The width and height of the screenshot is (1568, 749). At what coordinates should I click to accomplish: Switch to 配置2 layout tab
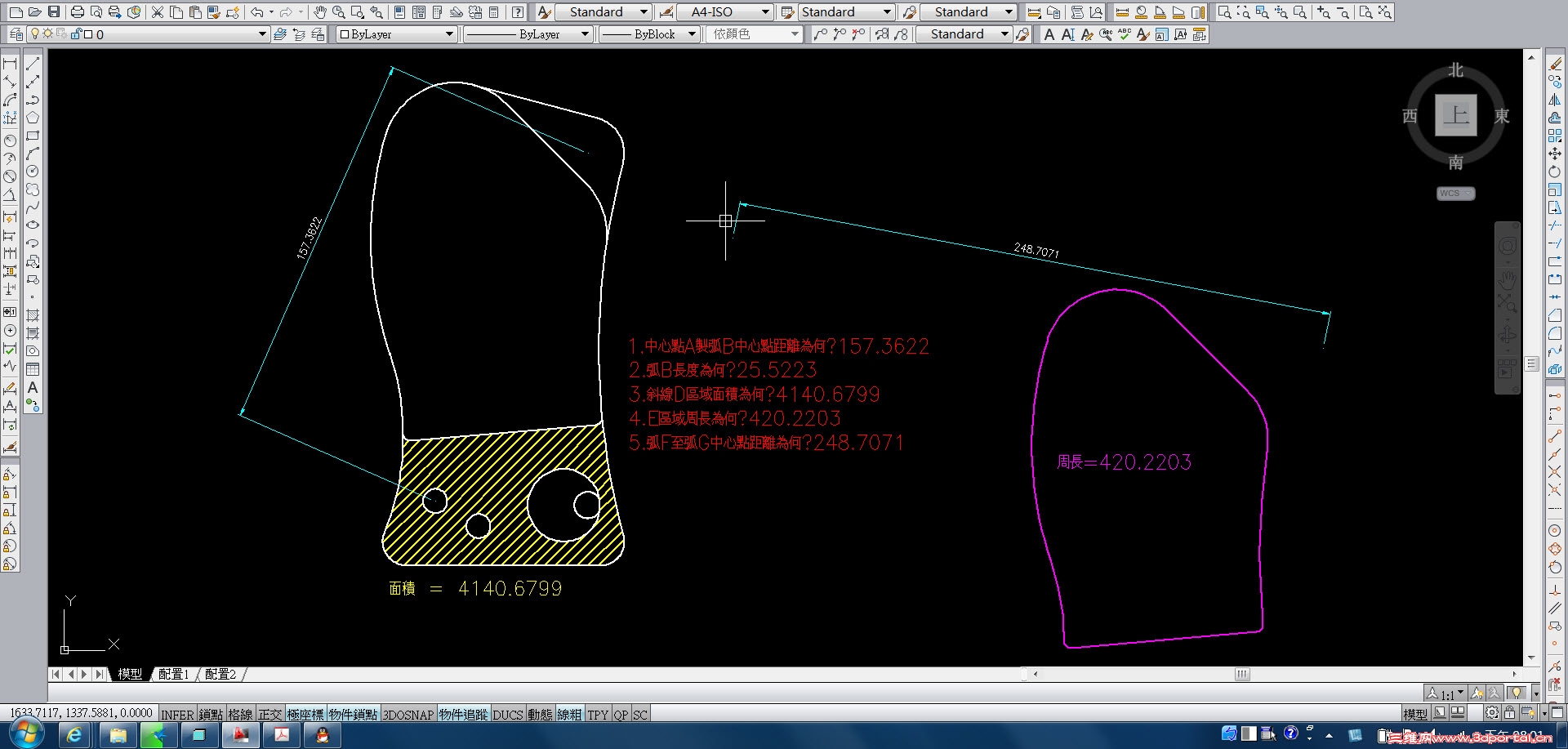pyautogui.click(x=220, y=674)
